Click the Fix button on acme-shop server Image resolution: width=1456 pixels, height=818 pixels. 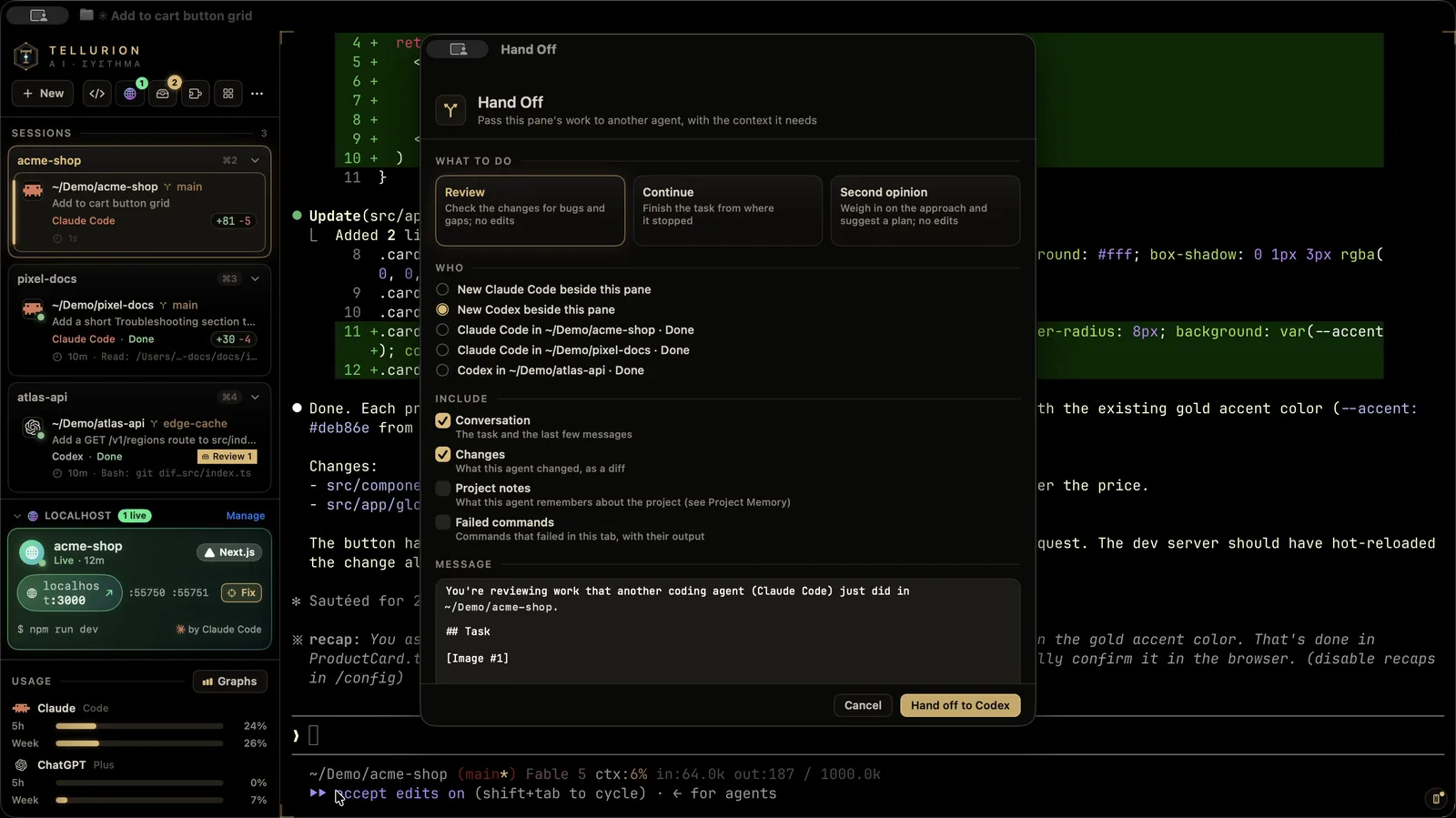[241, 592]
